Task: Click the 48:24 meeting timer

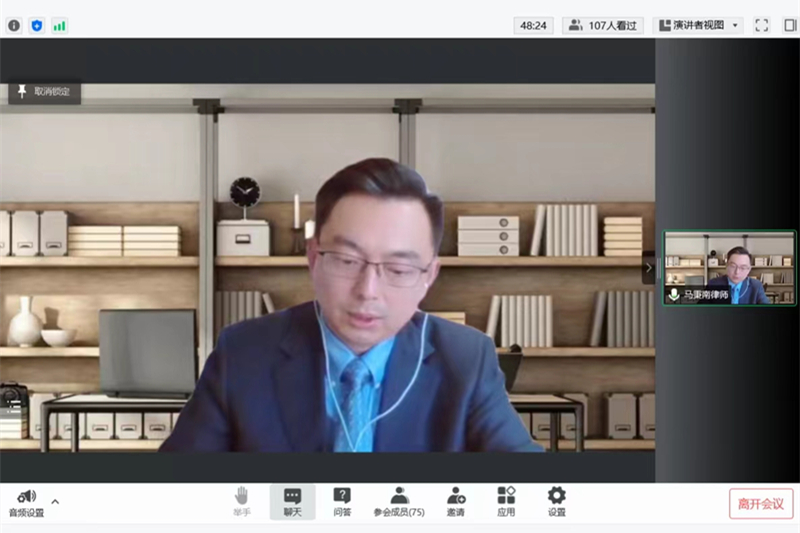Action: [533, 25]
